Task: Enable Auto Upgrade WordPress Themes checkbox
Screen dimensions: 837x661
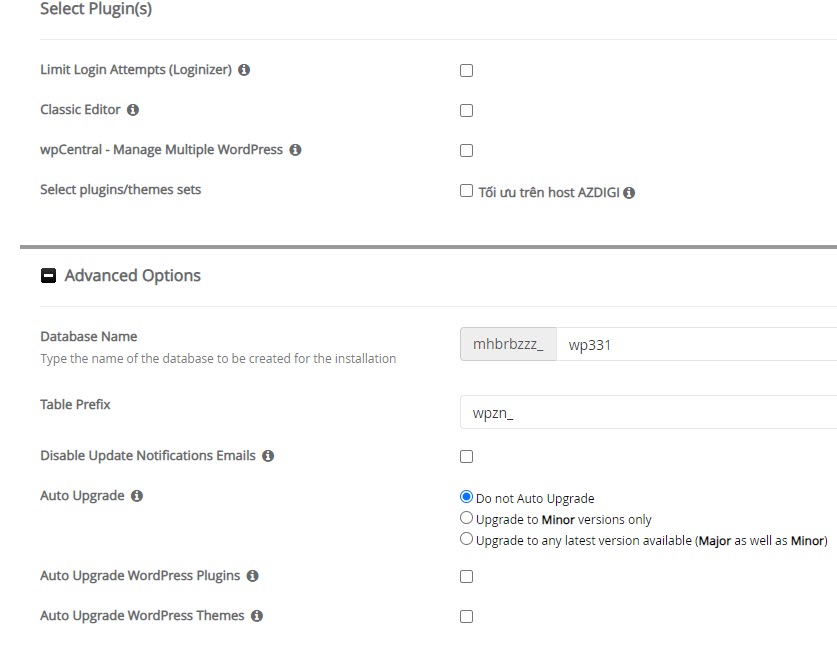Action: coord(467,617)
